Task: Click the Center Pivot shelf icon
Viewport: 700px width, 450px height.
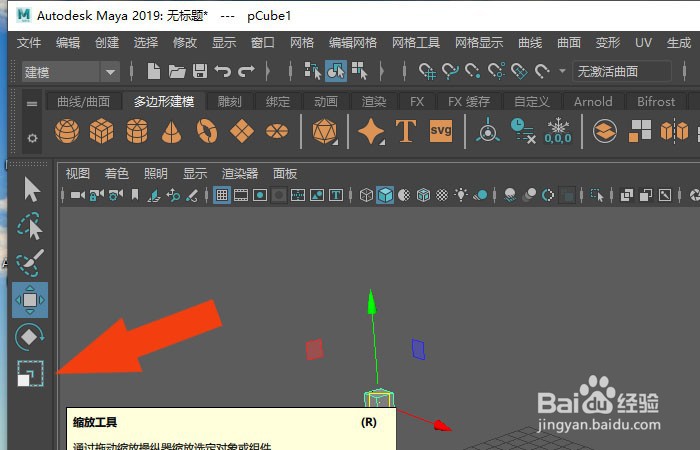Action: 488,130
